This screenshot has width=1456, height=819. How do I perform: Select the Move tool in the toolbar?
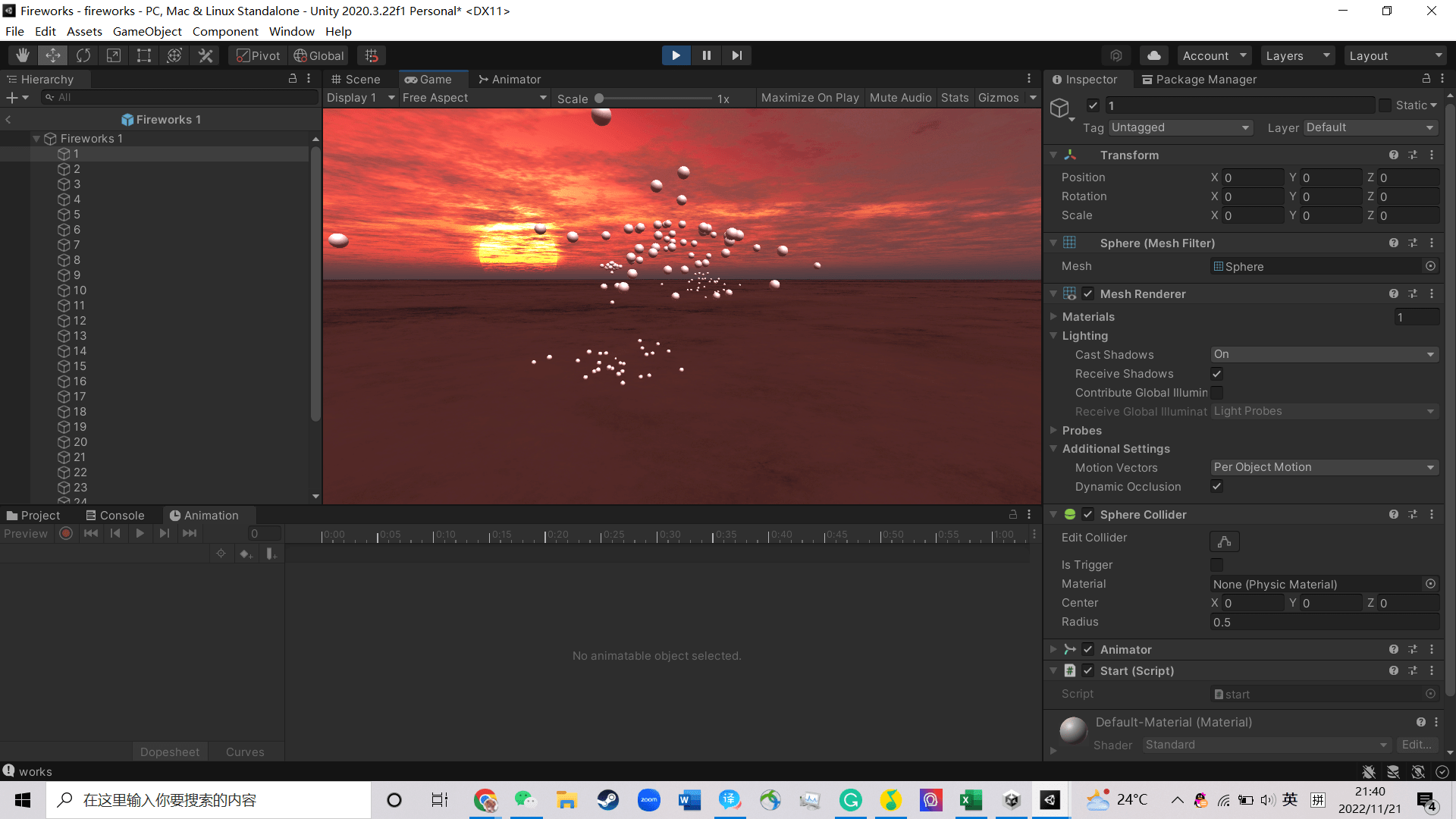tap(52, 55)
